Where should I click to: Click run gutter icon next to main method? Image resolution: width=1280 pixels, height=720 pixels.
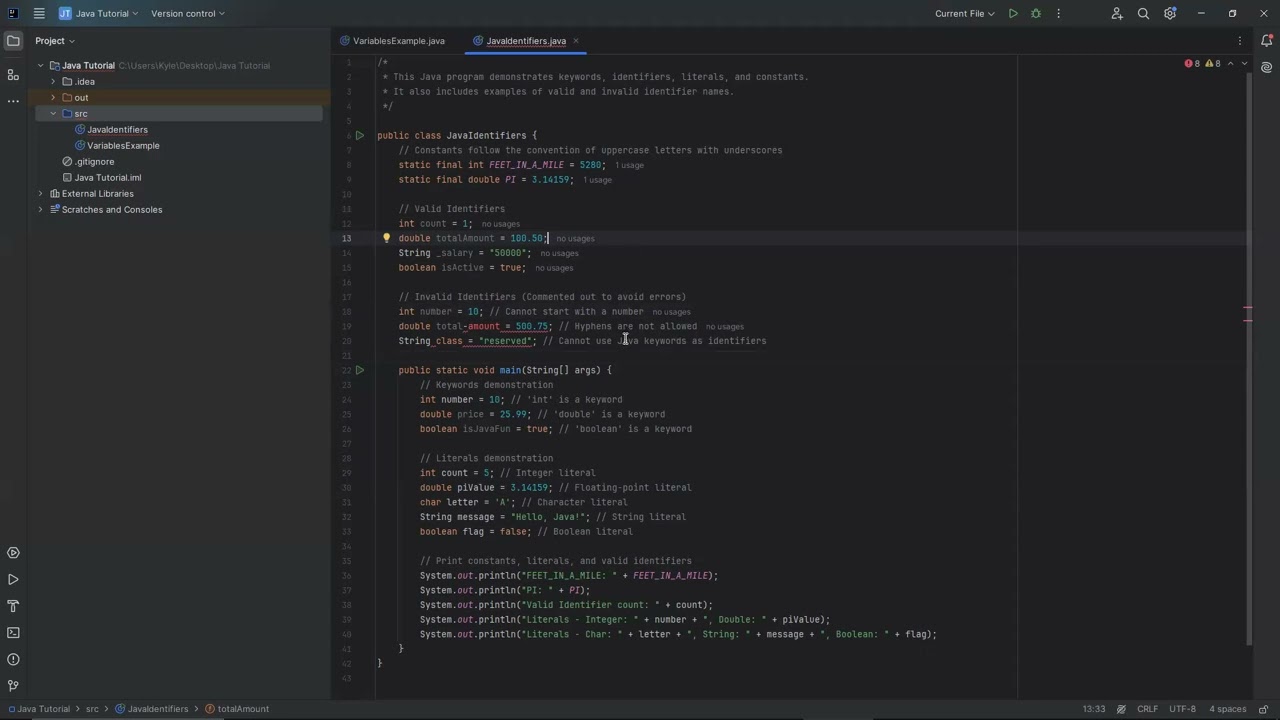tap(360, 370)
